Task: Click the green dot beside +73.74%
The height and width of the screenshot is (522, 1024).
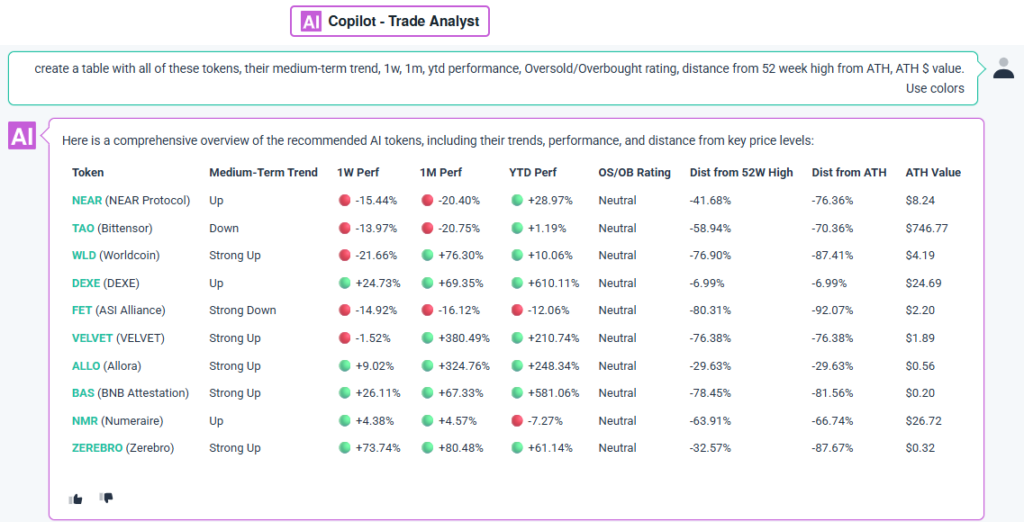Action: point(345,448)
